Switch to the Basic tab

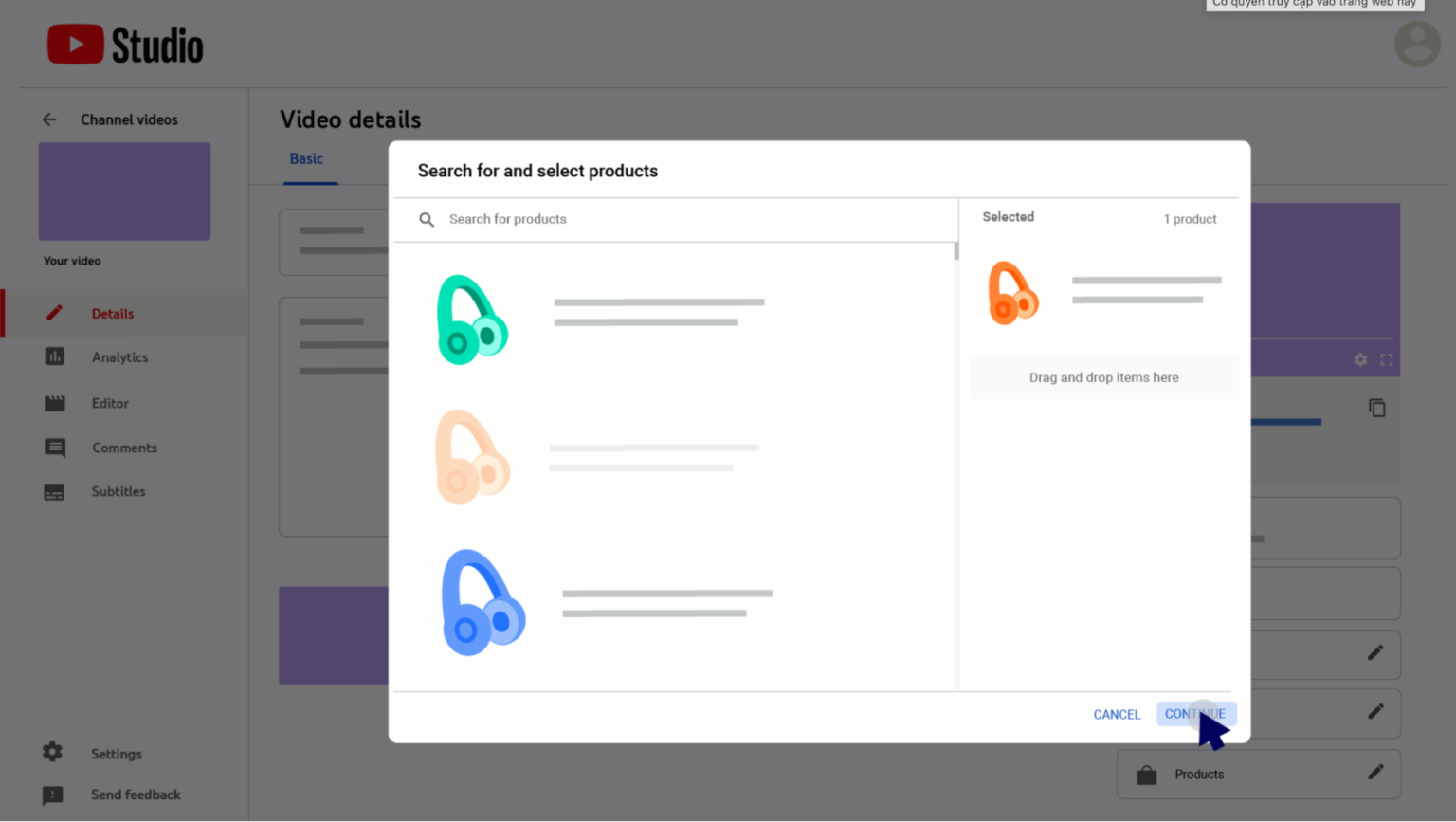point(306,158)
